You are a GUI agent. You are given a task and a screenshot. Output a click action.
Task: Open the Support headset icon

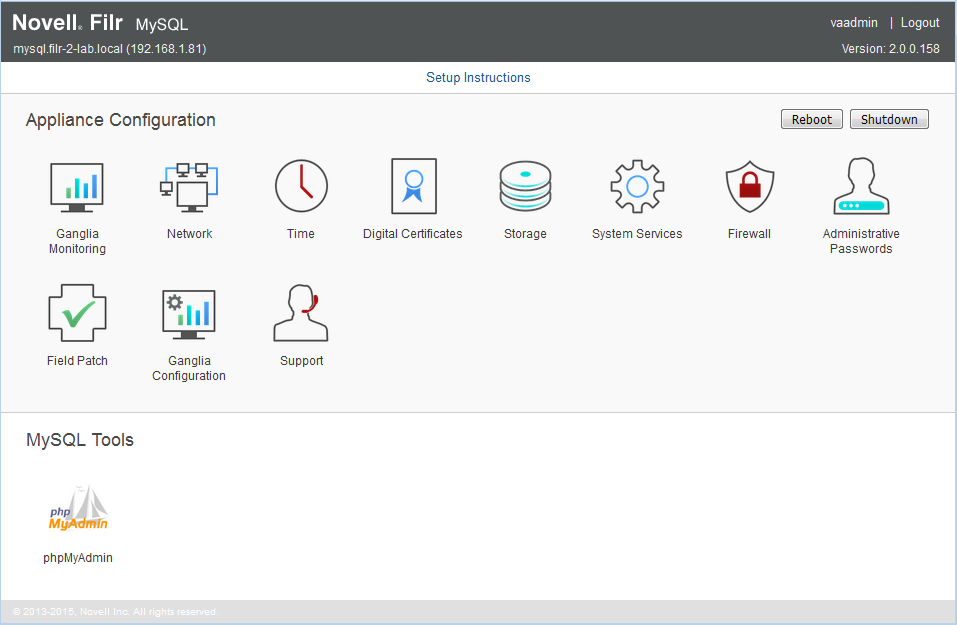click(x=301, y=312)
